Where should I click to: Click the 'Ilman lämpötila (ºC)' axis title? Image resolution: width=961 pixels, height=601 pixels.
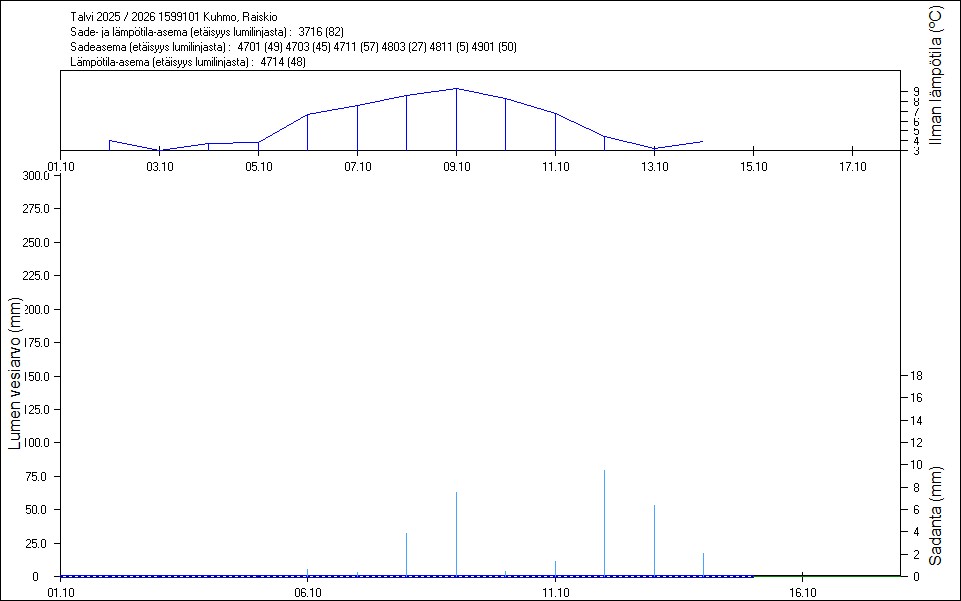[934, 76]
